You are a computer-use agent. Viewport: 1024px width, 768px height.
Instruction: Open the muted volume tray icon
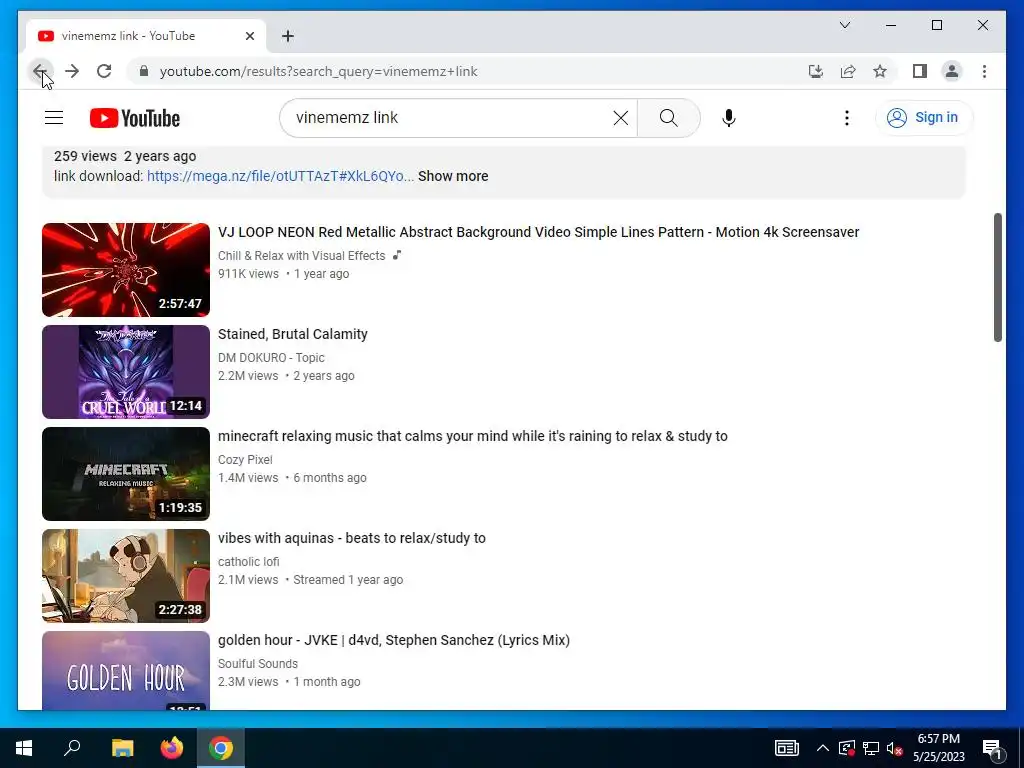[x=894, y=748]
